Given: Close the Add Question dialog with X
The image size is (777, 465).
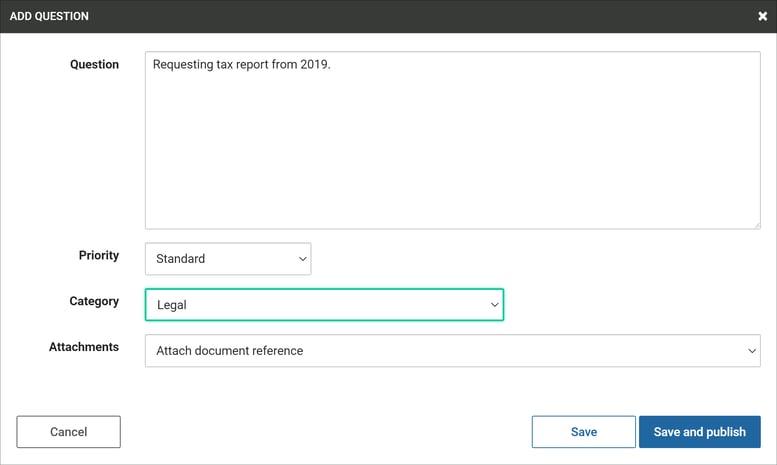Looking at the screenshot, I should (x=762, y=17).
